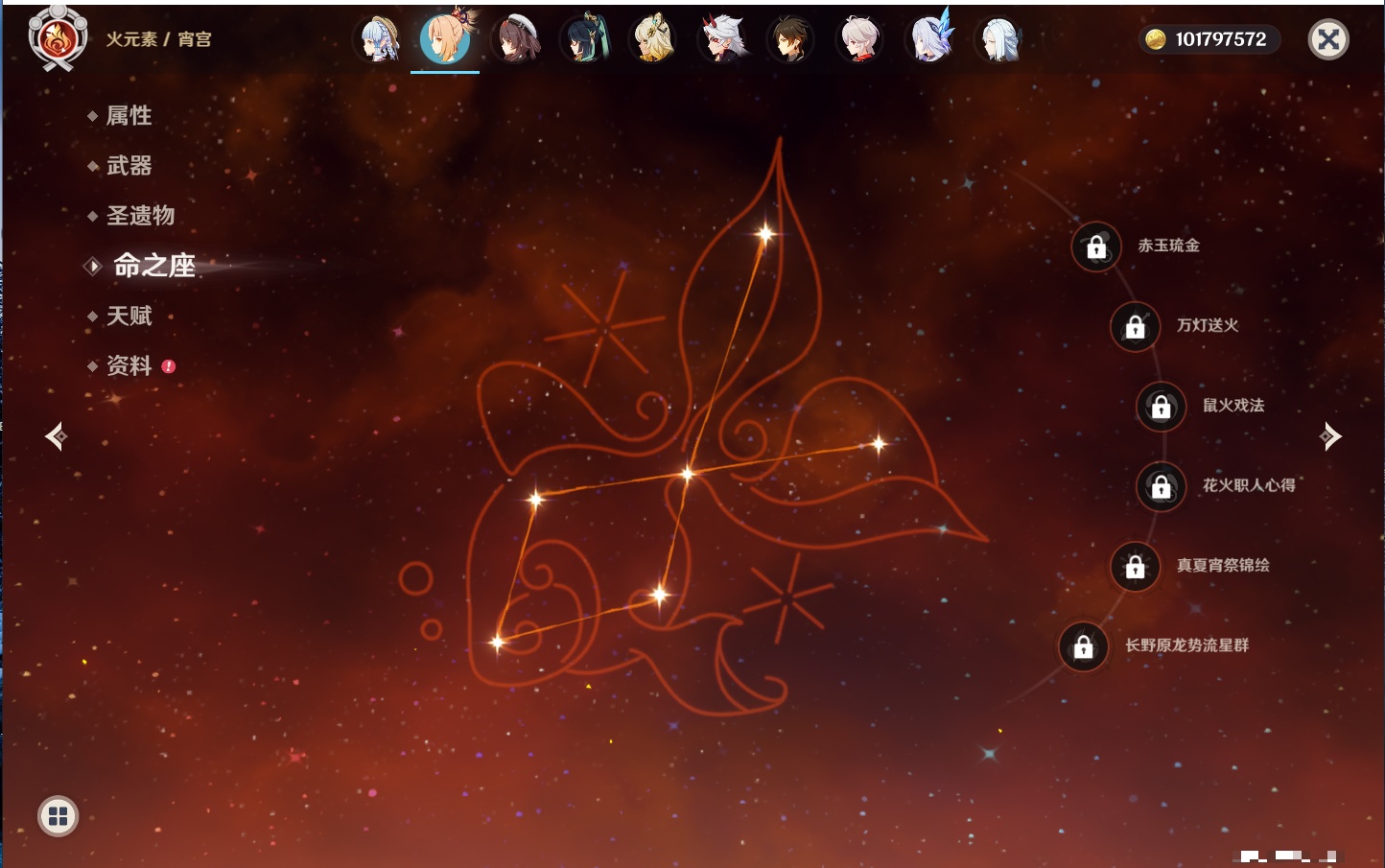The width and height of the screenshot is (1385, 868).
Task: Click the Pyro element emblem
Action: (58, 38)
